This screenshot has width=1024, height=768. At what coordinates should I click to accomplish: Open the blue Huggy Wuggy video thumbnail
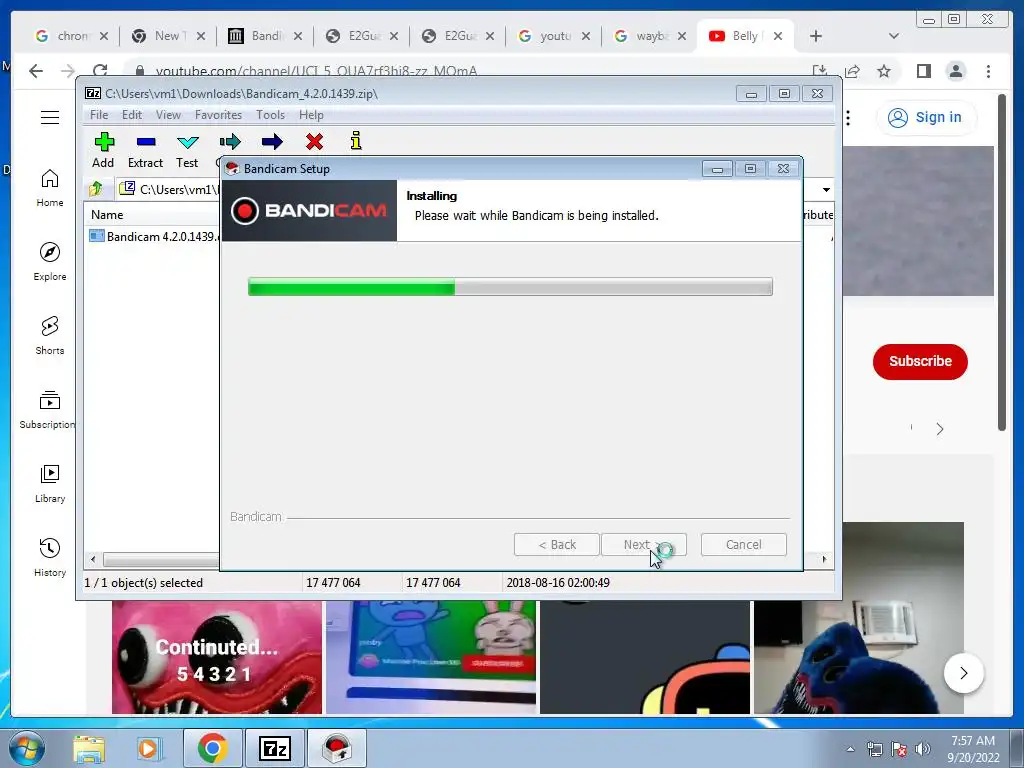(858, 656)
